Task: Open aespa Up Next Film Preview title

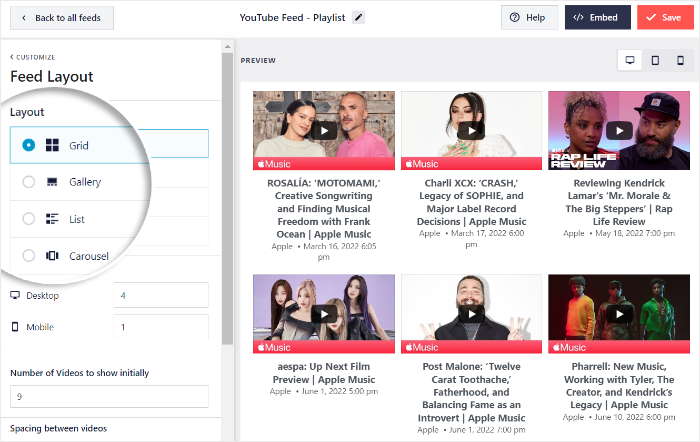Action: (x=324, y=373)
